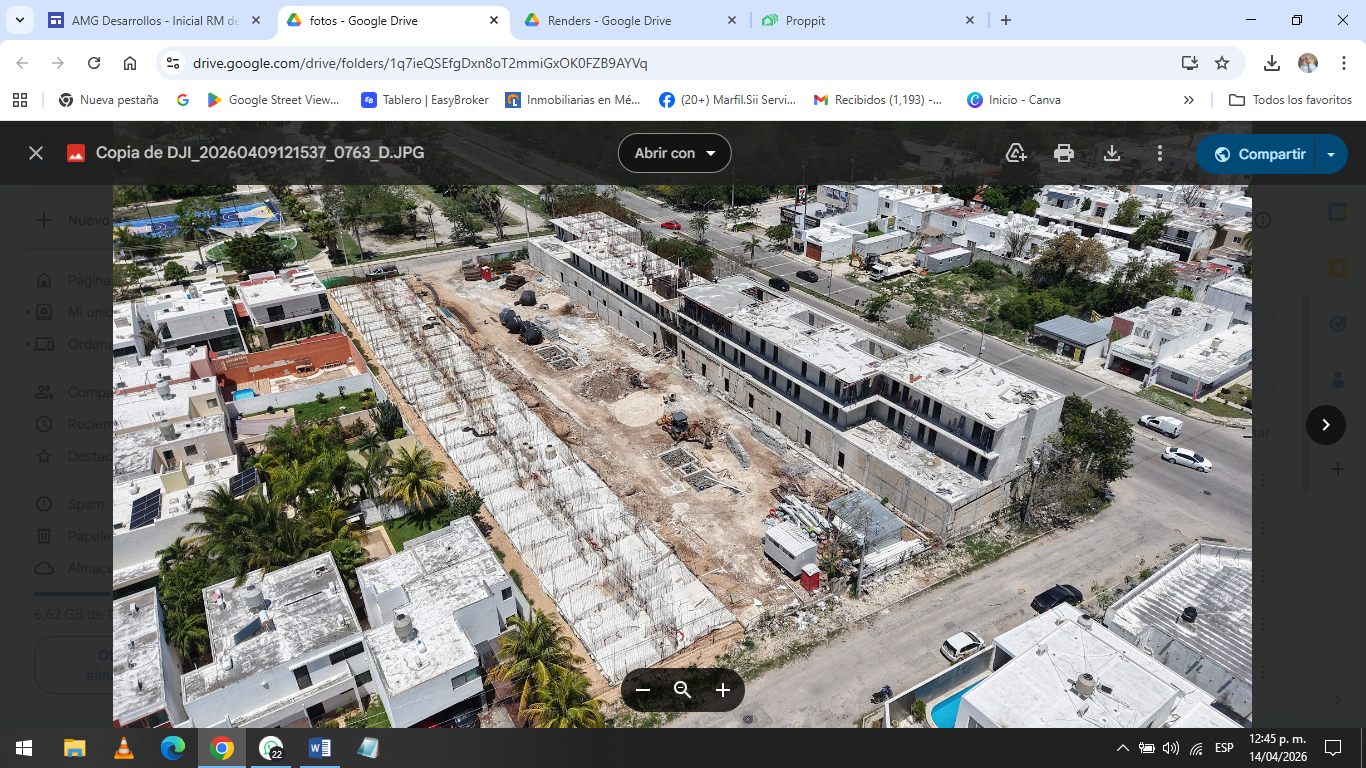The width and height of the screenshot is (1366, 768).
Task: Bookmark this page with the star icon
Action: click(x=1222, y=63)
